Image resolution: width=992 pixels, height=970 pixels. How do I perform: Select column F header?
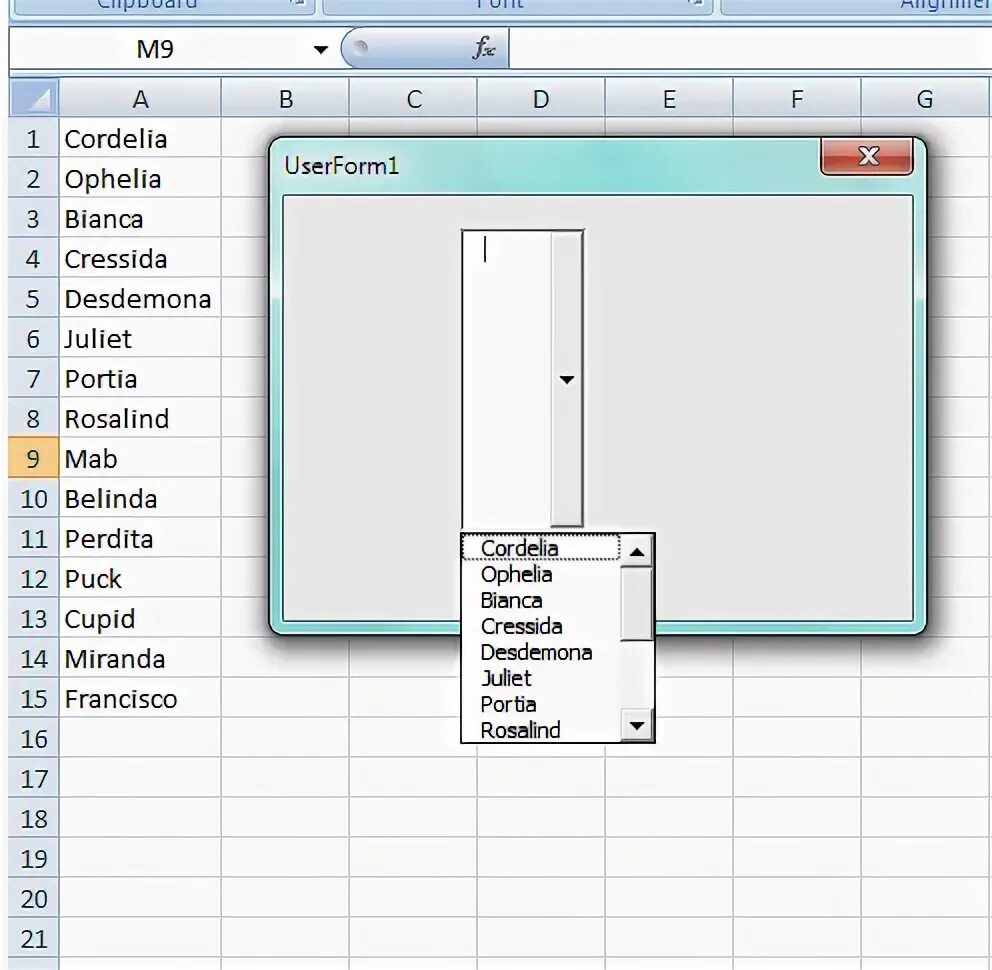point(797,99)
